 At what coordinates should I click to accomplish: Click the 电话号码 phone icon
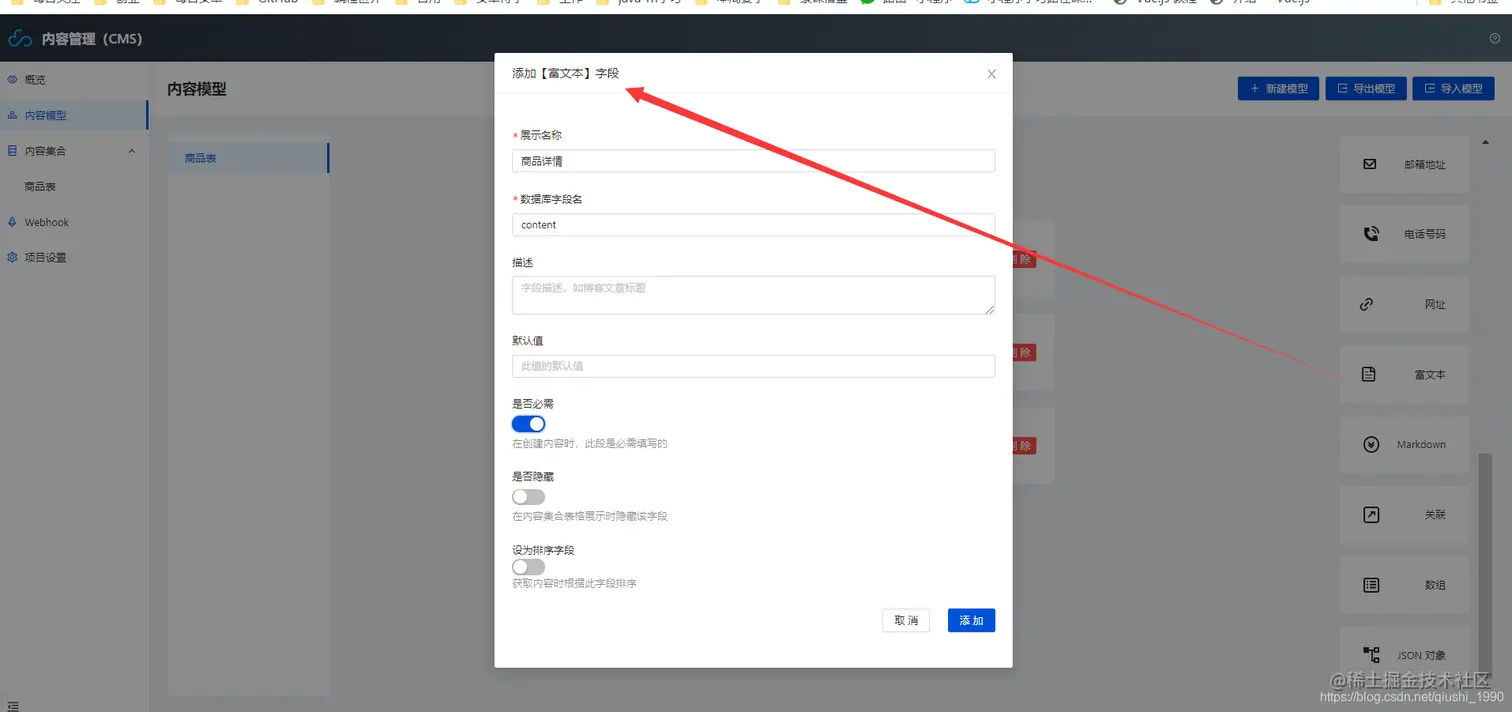point(1370,234)
